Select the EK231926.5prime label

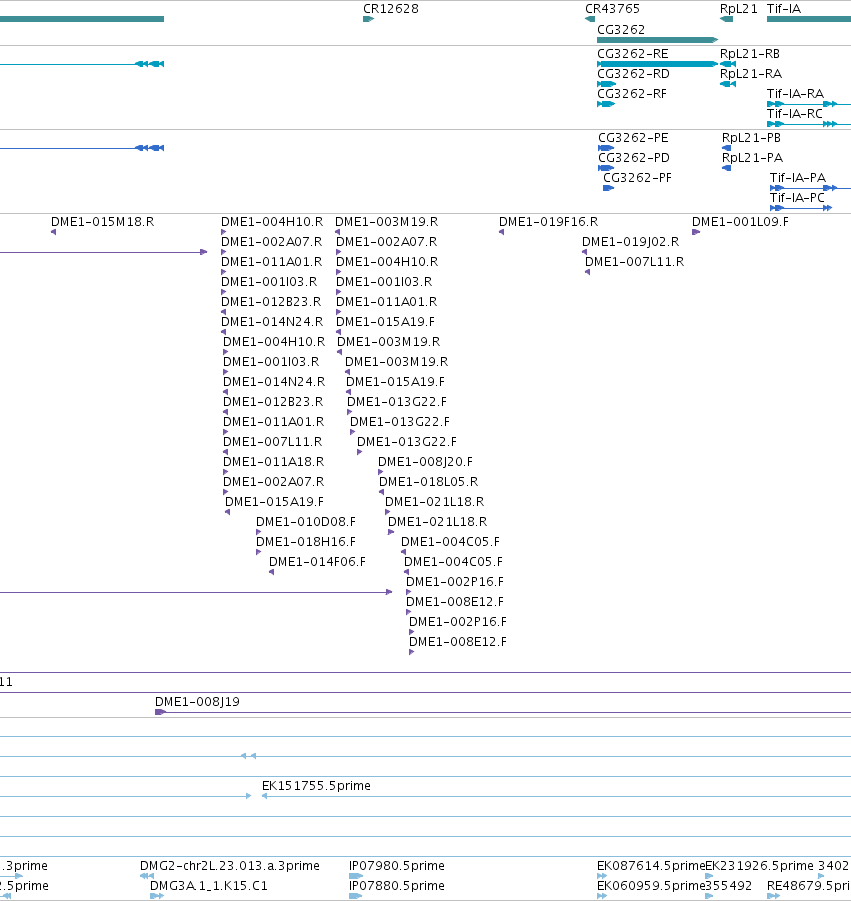click(x=759, y=866)
